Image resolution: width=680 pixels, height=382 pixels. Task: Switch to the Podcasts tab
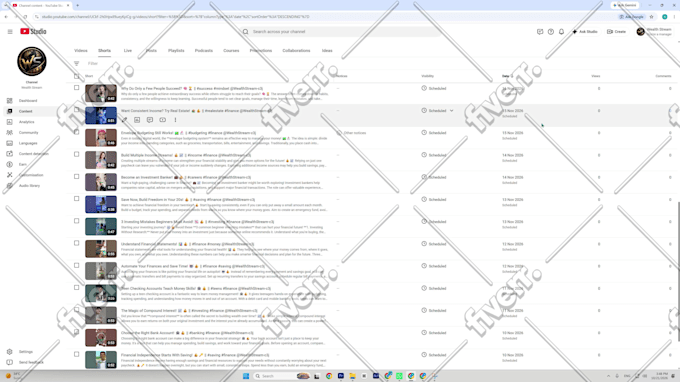point(203,51)
